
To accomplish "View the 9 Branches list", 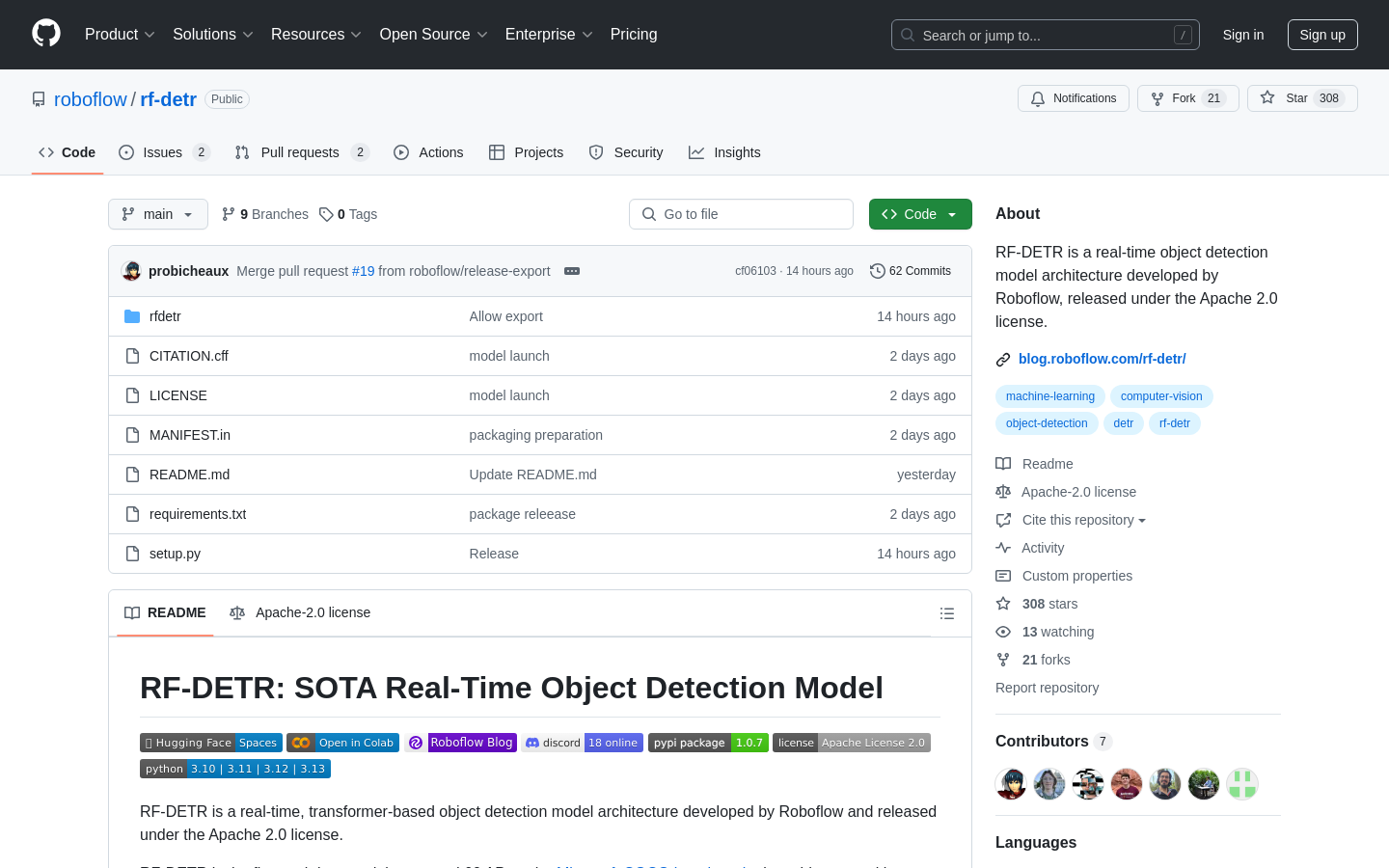I will 265,214.
